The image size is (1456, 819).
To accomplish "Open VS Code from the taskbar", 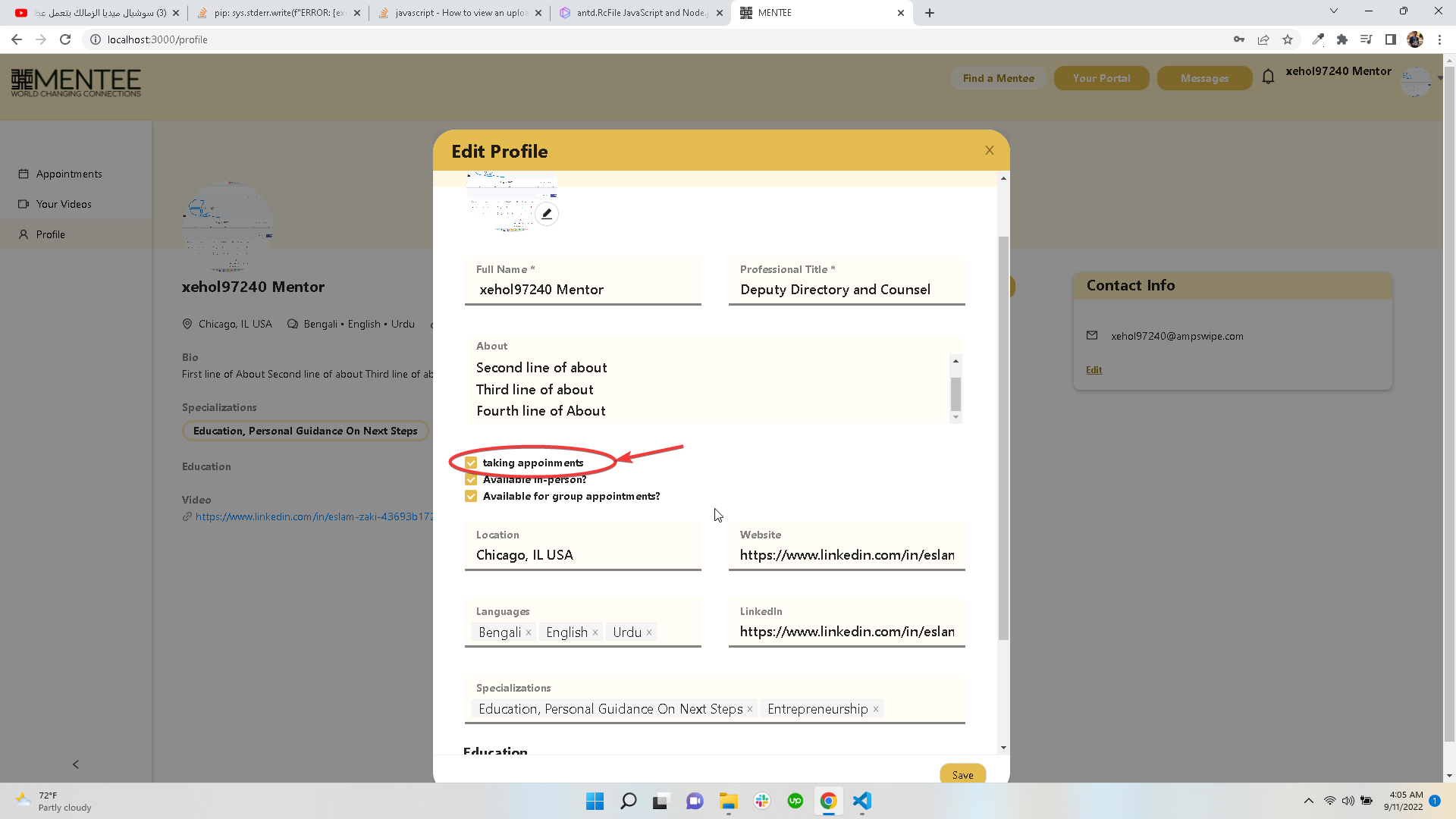I will pyautogui.click(x=861, y=801).
